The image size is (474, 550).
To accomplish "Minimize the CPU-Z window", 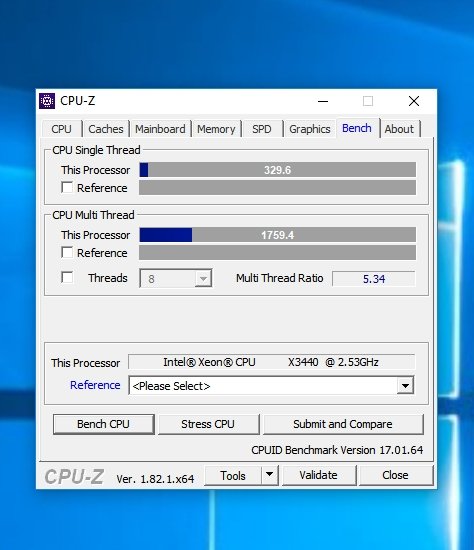I will coord(323,101).
